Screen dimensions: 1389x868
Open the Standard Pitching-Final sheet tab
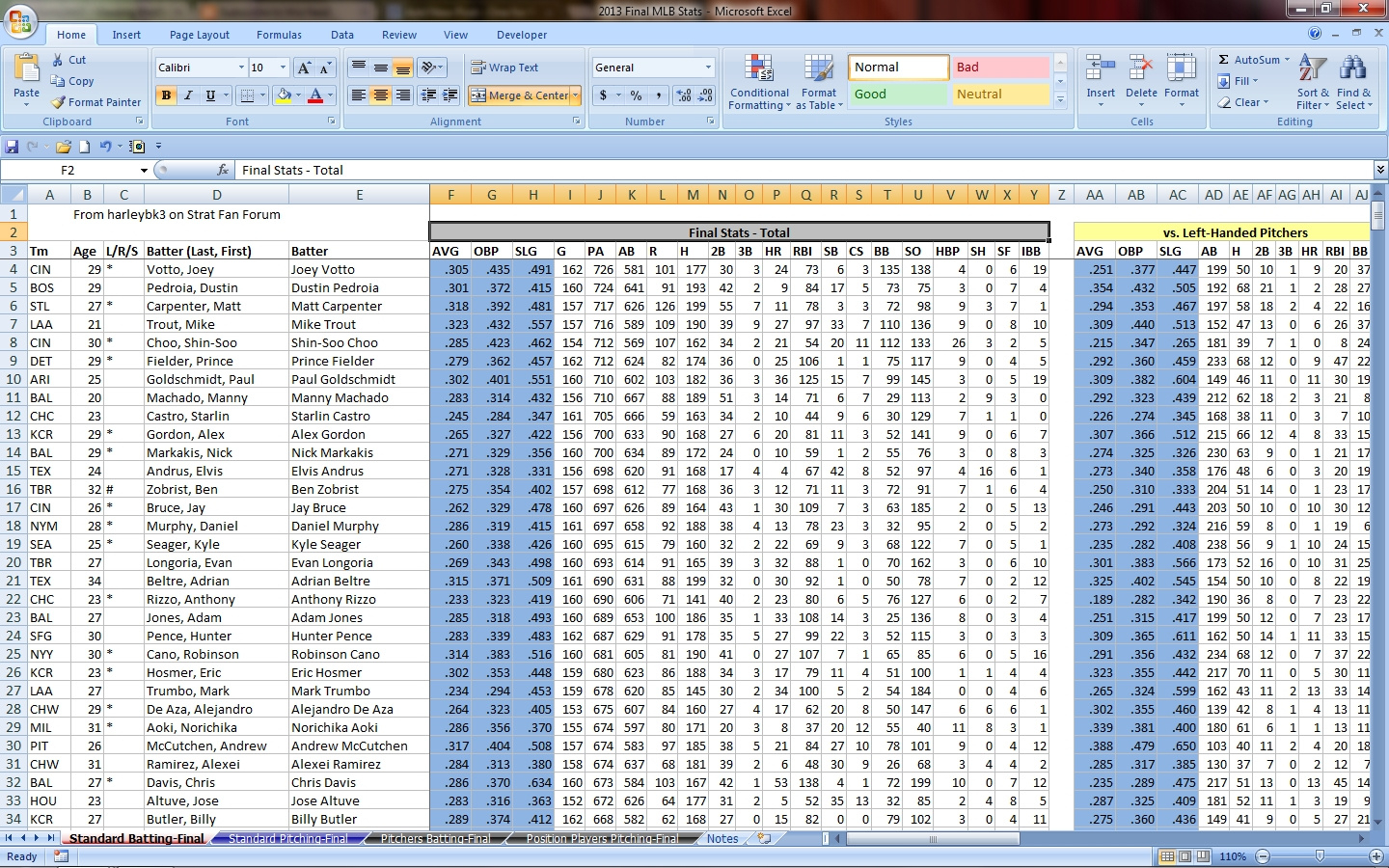pos(287,839)
